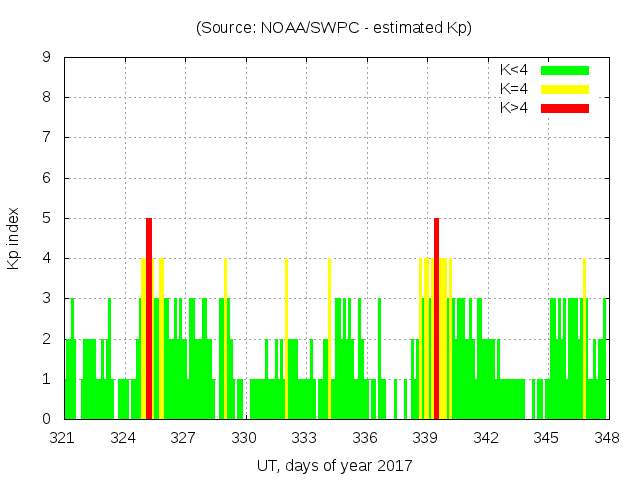Image resolution: width=640 pixels, height=480 pixels.
Task: Click the yellow K=4 legend swatch
Action: [565, 89]
